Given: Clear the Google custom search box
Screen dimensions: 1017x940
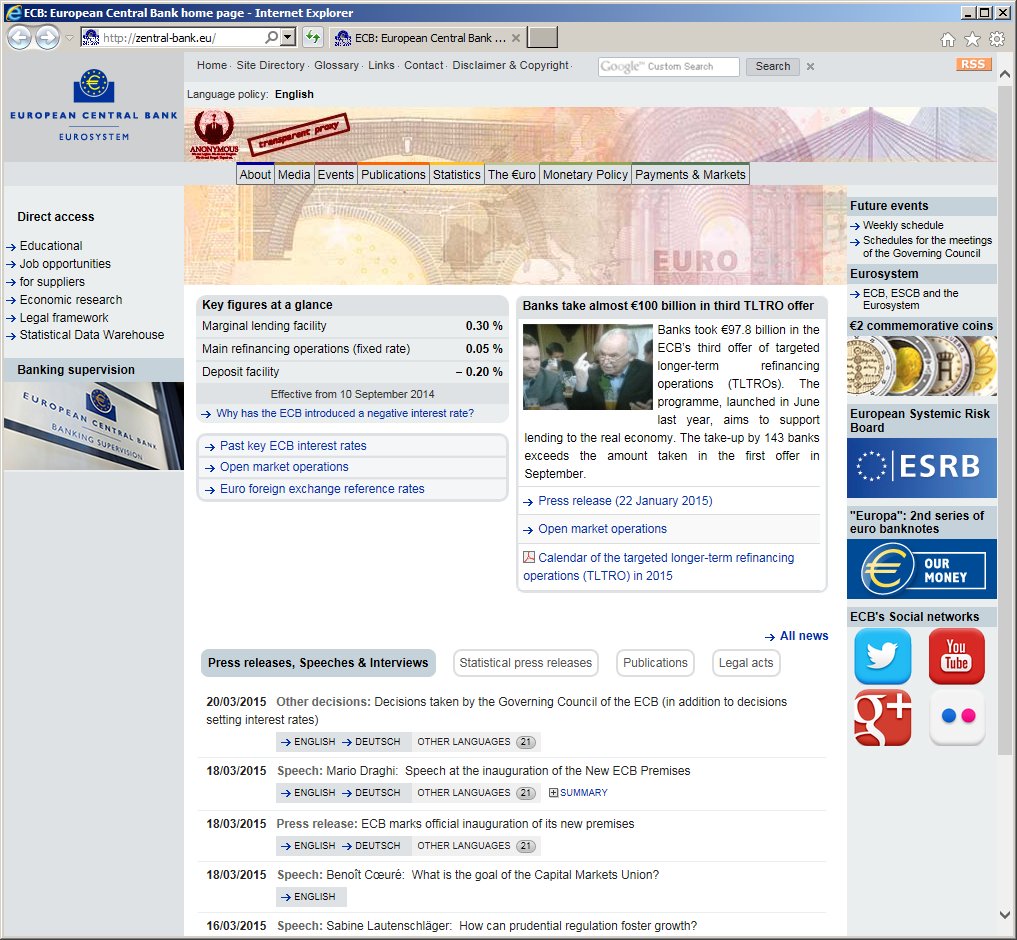Looking at the screenshot, I should [x=810, y=66].
